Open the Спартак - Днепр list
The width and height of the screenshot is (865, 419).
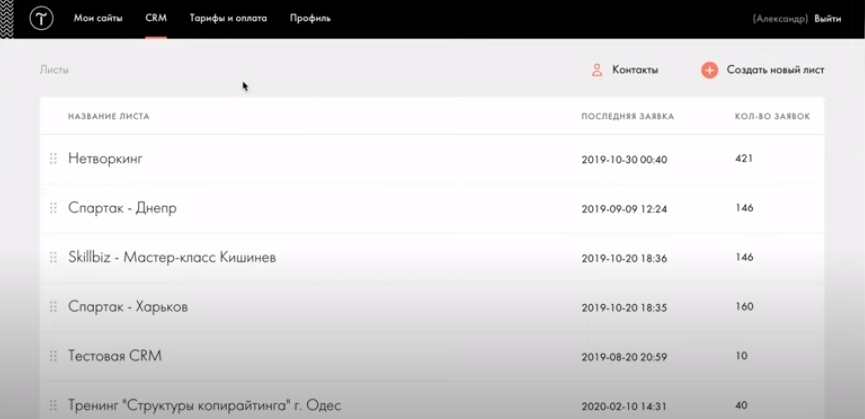tap(122, 208)
